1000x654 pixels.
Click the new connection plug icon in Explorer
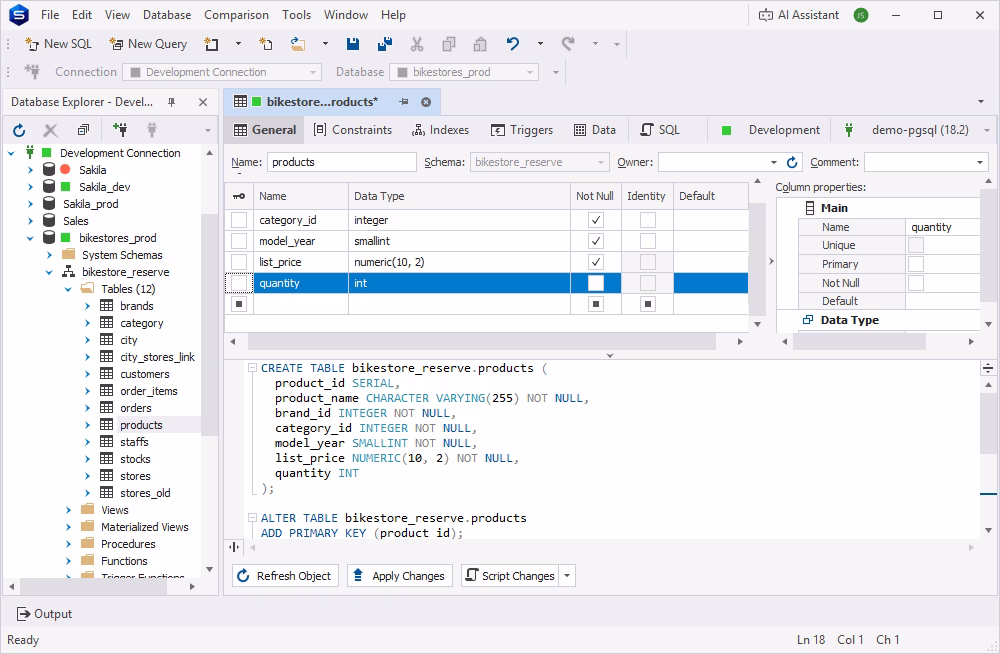click(119, 130)
